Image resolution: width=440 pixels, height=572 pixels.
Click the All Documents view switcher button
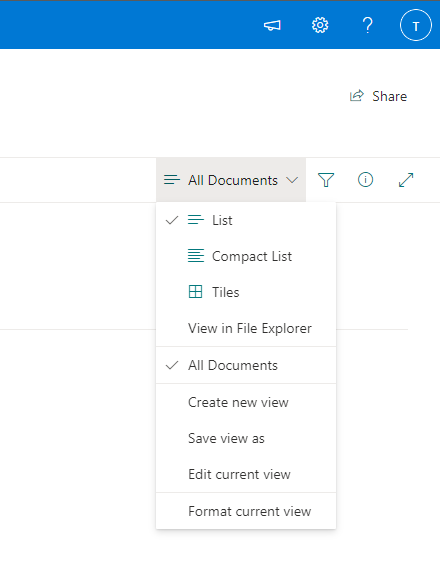(231, 180)
